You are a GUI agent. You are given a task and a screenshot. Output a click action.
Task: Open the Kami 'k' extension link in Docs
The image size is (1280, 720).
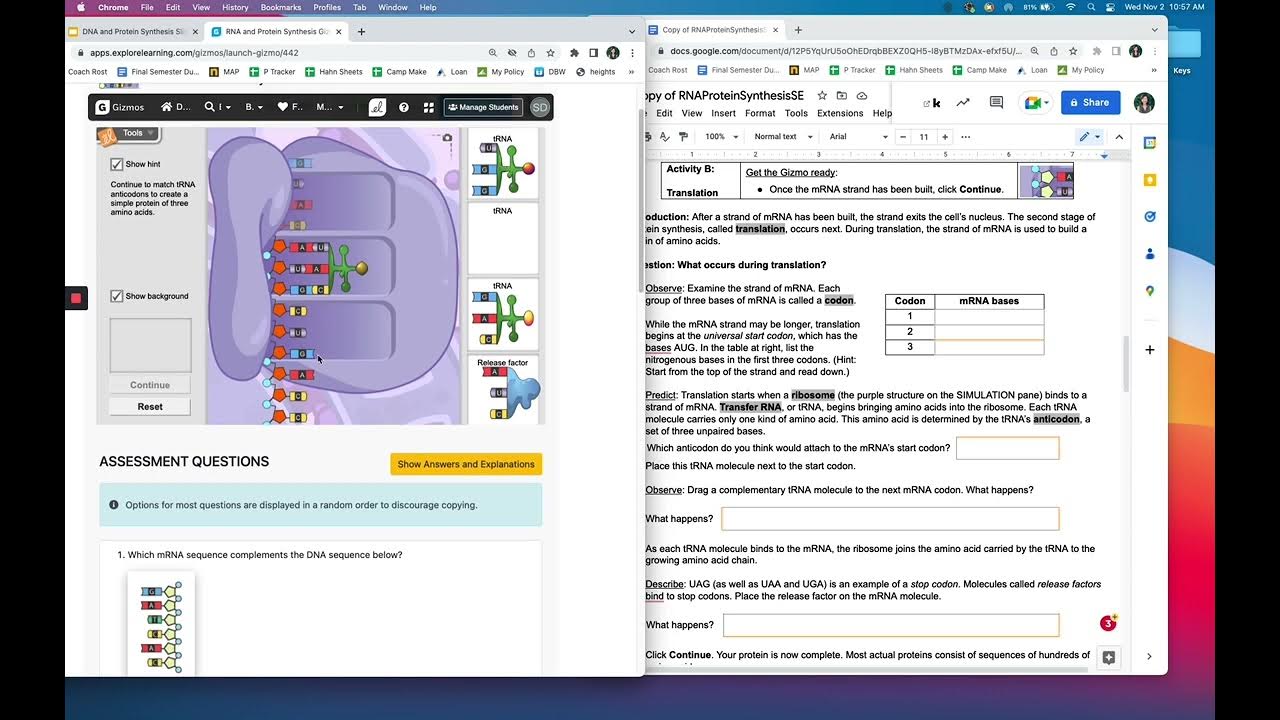[x=932, y=102]
